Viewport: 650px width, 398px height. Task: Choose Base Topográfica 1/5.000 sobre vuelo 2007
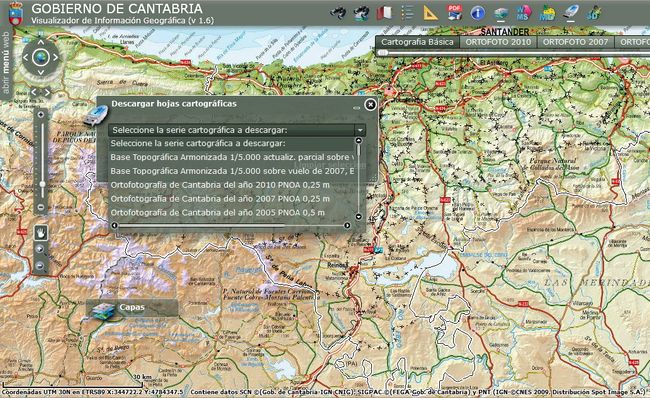pos(231,171)
